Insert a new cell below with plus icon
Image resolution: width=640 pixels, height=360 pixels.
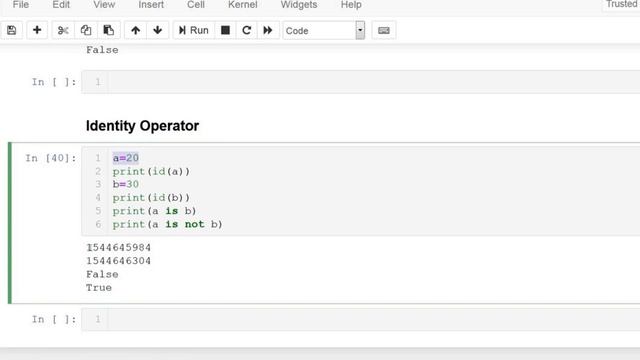tap(37, 30)
